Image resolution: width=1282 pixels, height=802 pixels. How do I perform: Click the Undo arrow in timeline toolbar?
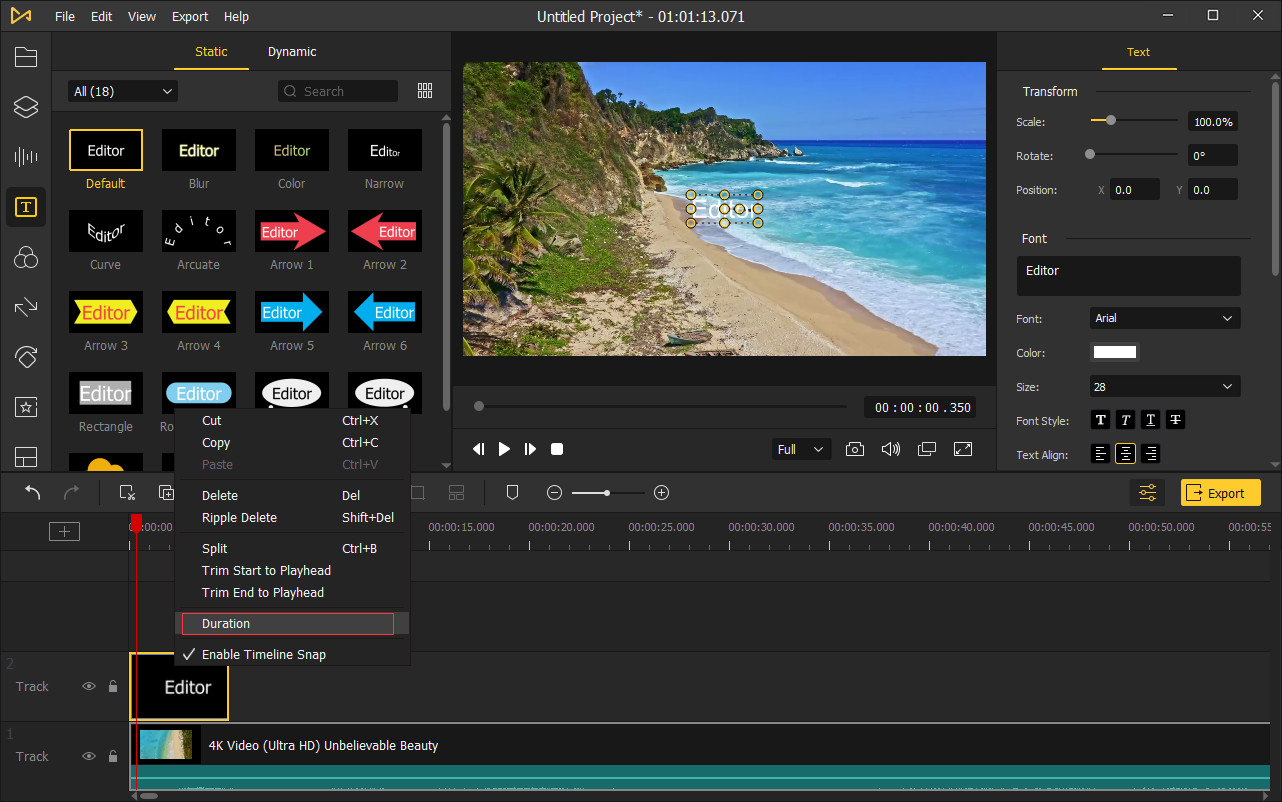click(33, 493)
